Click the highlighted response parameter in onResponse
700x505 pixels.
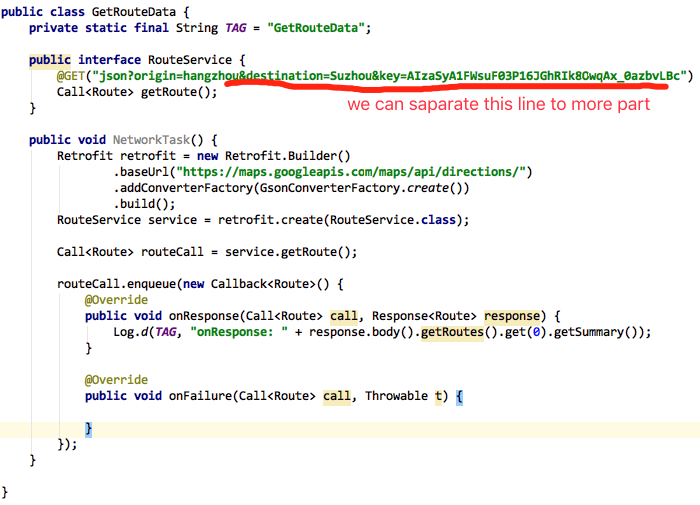pos(512,316)
